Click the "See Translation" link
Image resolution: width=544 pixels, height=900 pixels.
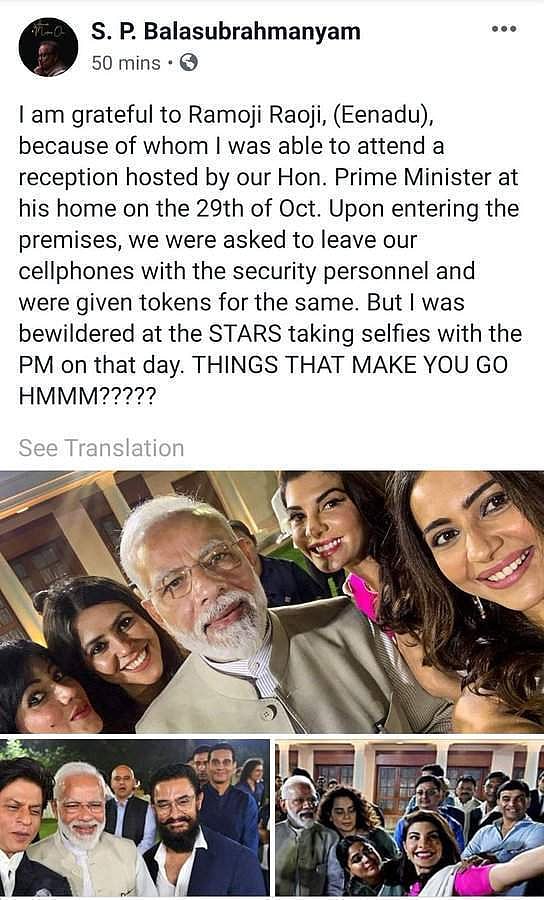point(101,448)
